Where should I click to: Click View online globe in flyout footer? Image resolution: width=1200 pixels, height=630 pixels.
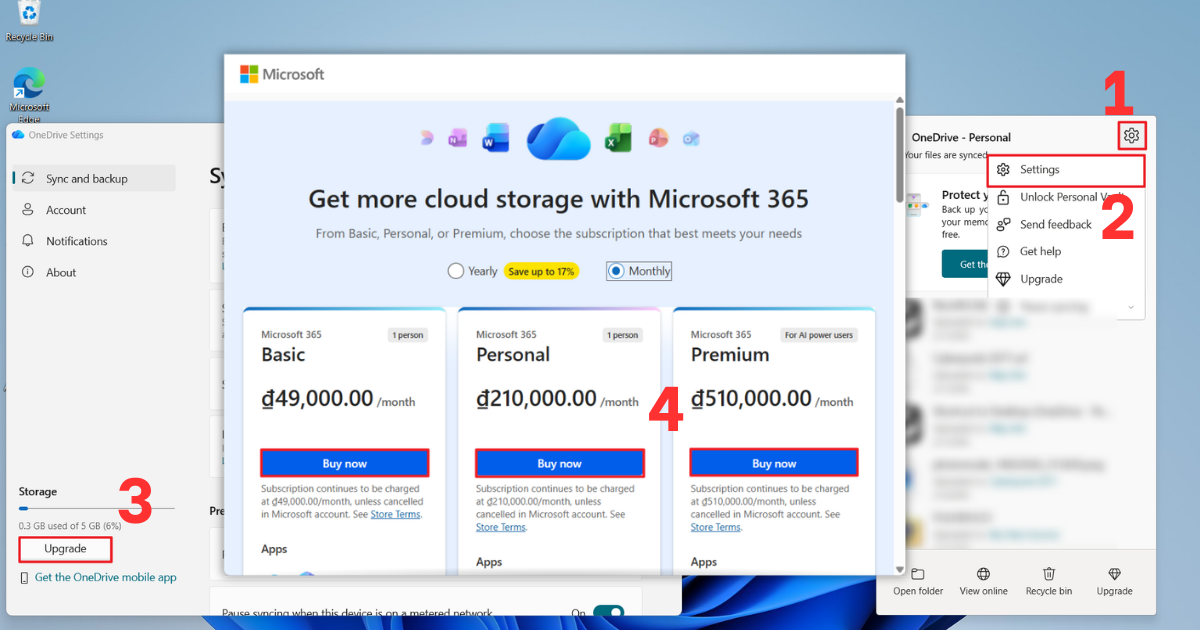click(984, 581)
